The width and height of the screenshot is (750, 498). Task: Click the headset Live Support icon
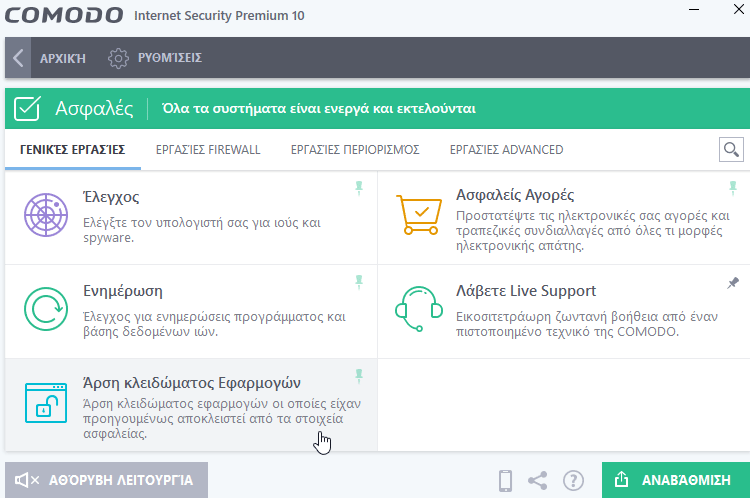click(x=419, y=309)
